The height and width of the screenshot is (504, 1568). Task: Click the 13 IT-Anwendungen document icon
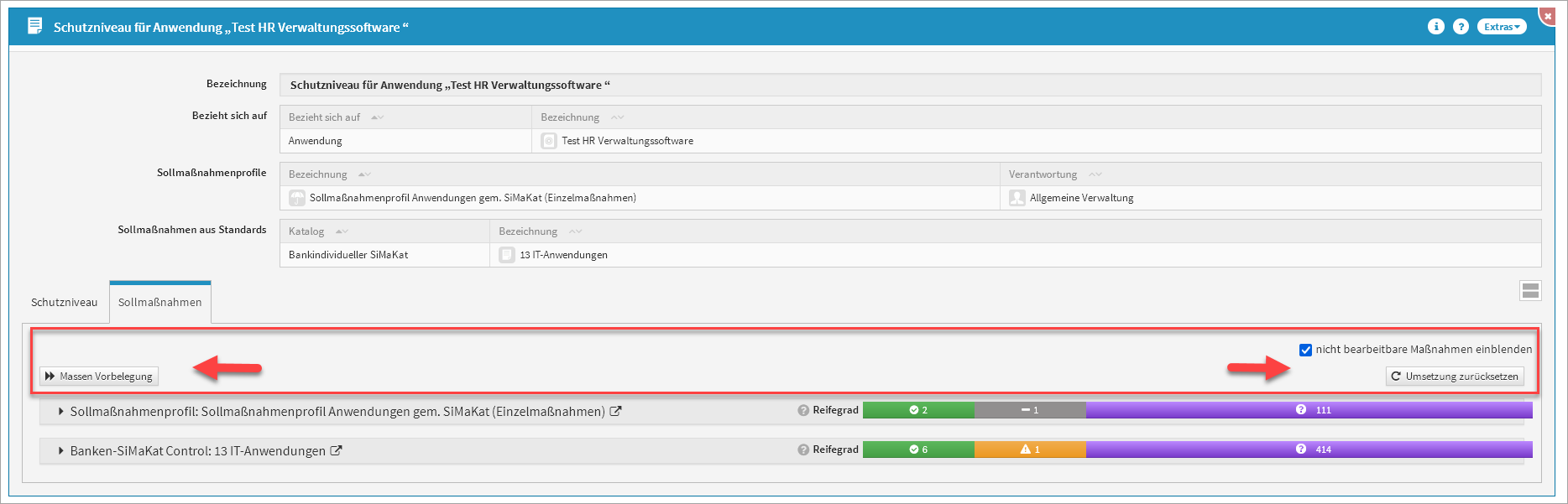coord(507,255)
